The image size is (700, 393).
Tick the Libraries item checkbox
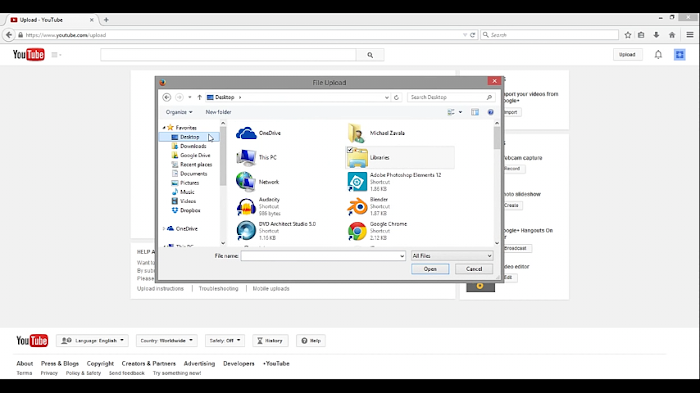point(350,150)
